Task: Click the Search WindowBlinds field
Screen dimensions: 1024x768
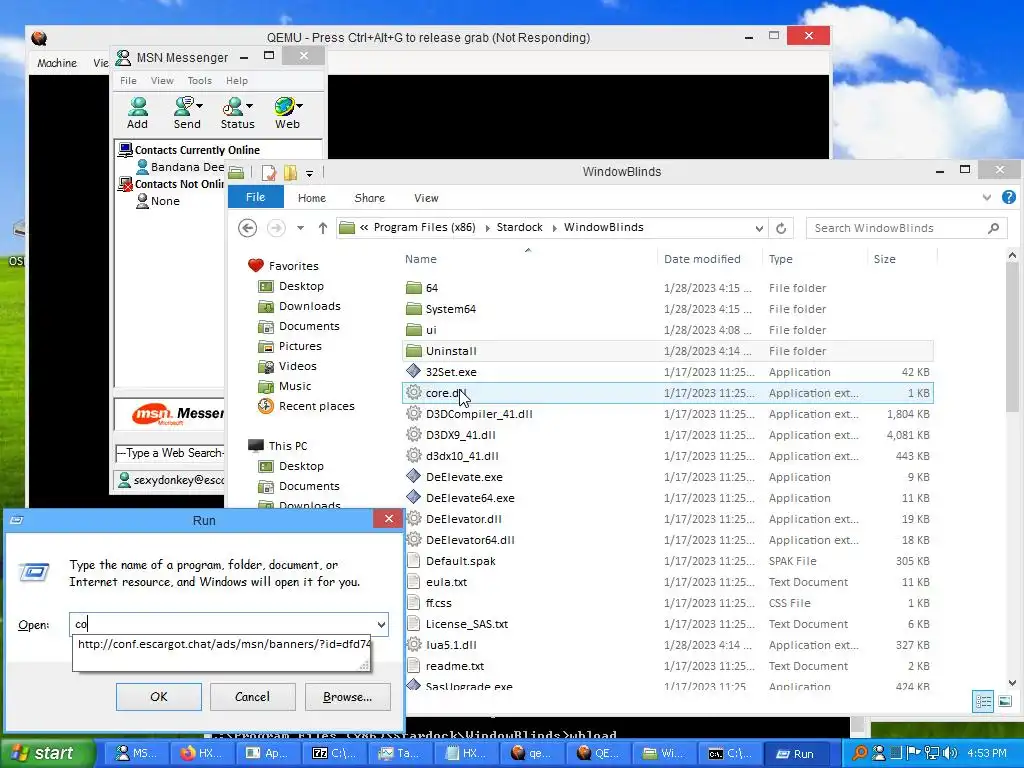Action: (906, 228)
